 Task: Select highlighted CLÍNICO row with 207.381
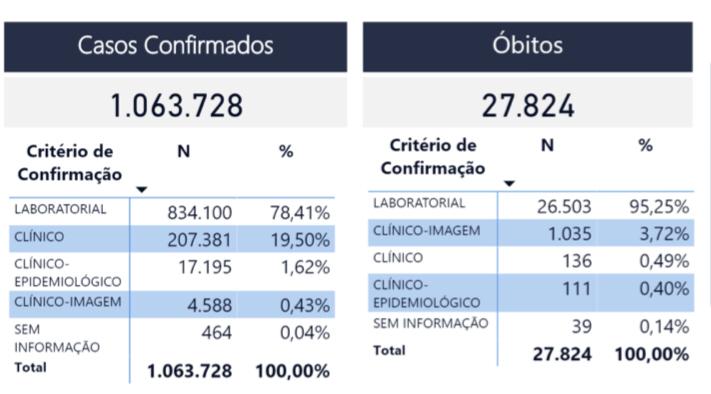(x=172, y=239)
